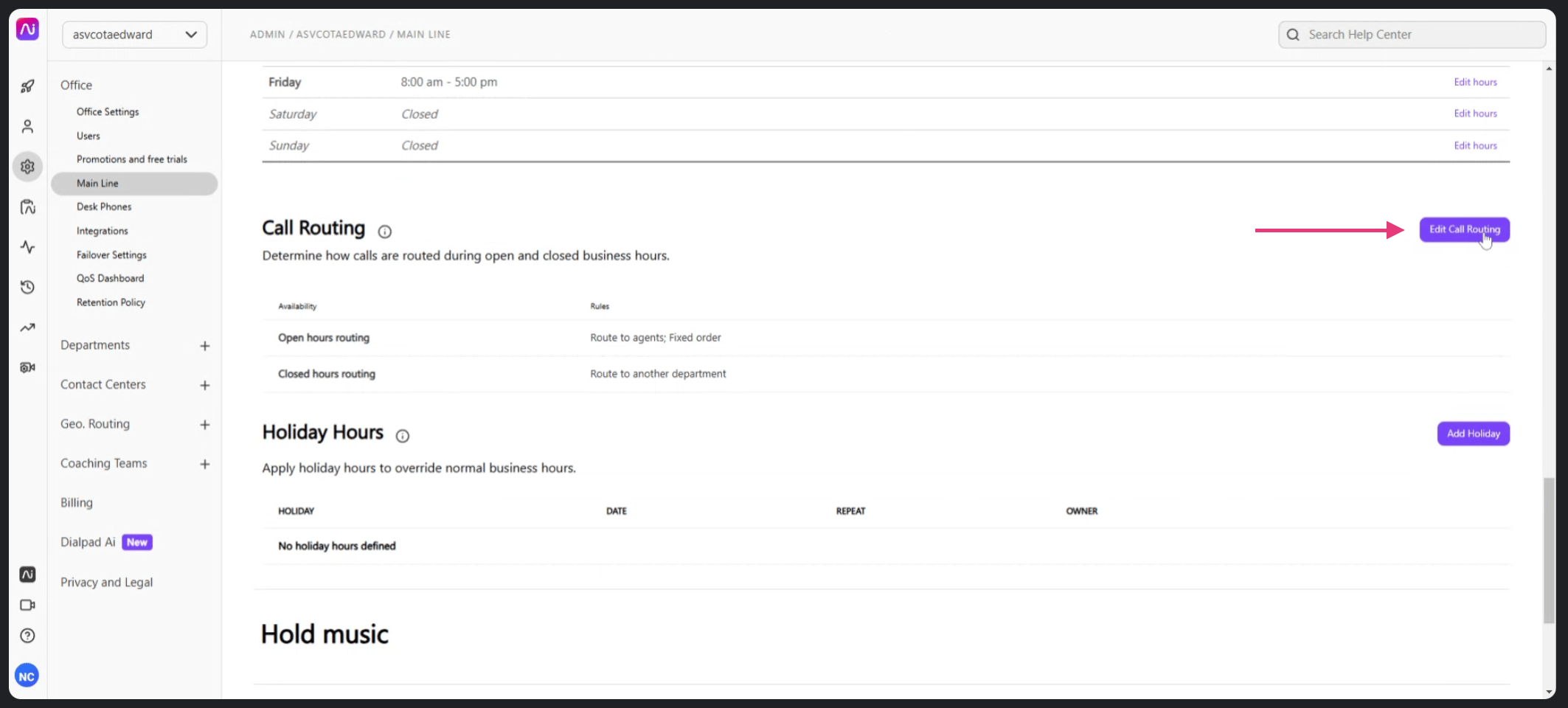1568x708 pixels.
Task: Open the person profile icon in sidebar
Action: click(27, 127)
